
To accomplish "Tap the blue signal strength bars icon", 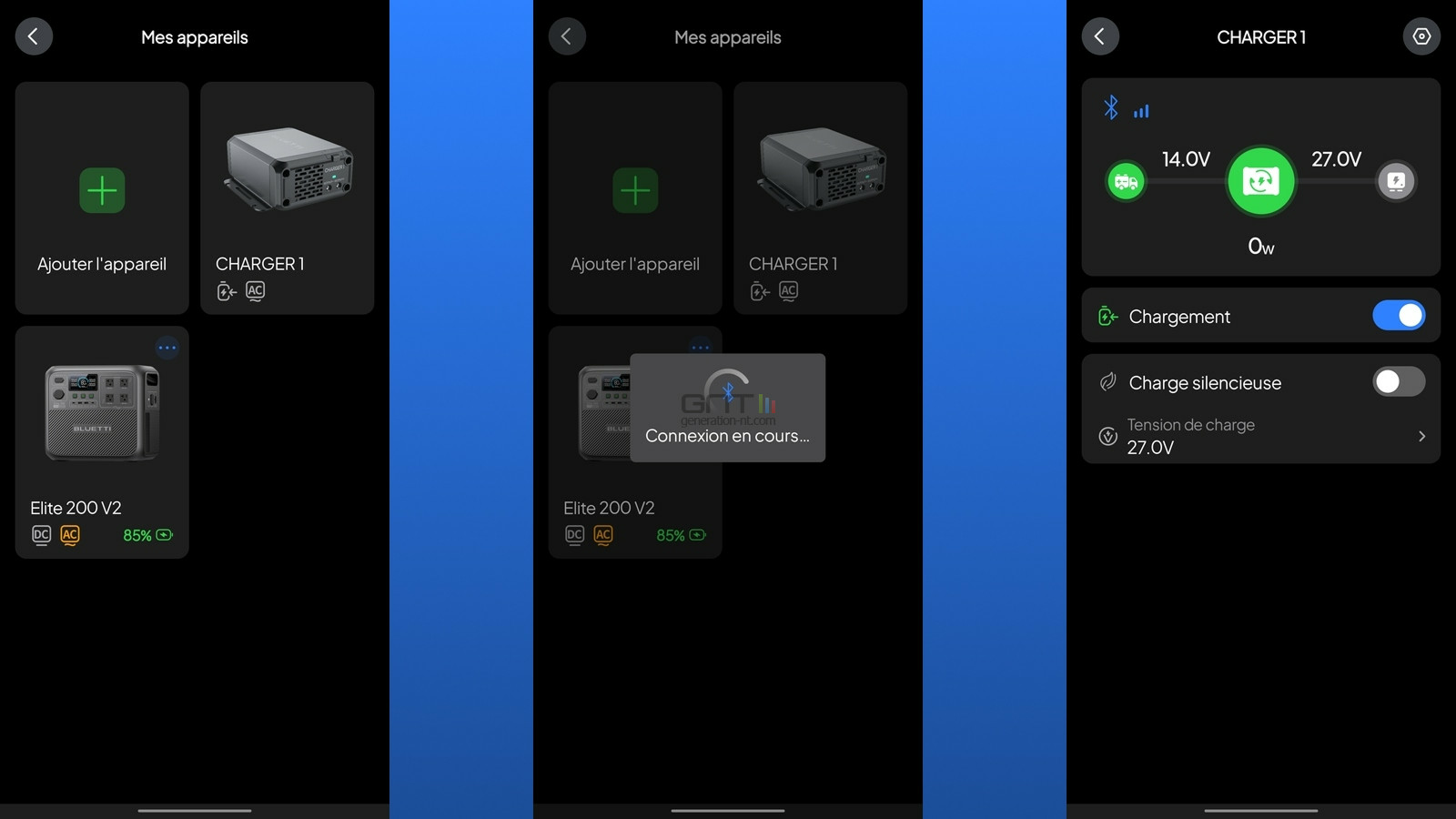I will 1141,111.
